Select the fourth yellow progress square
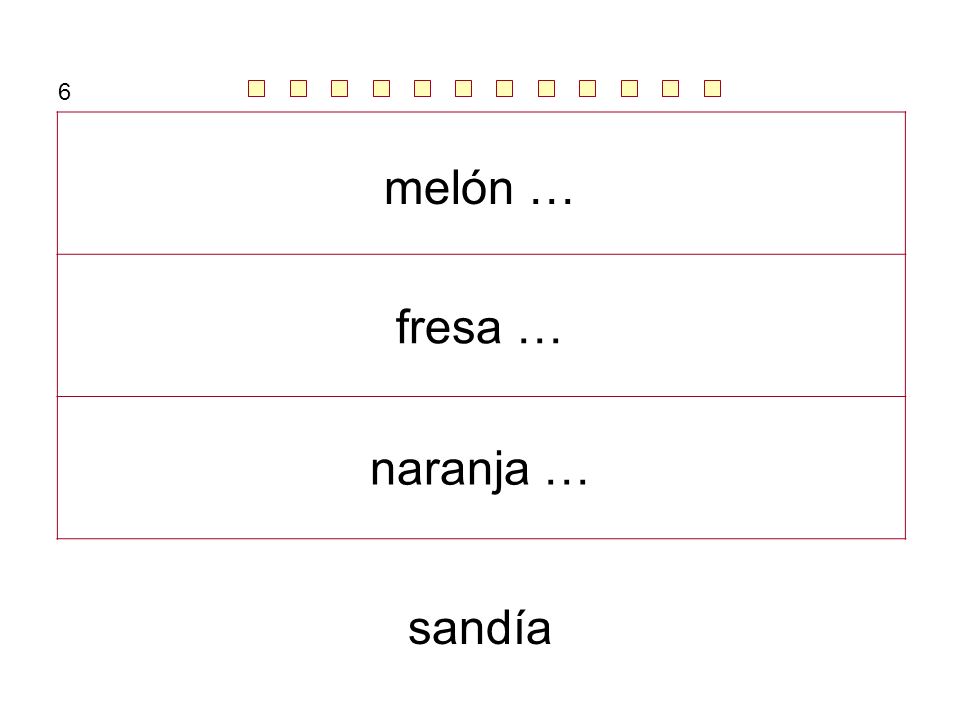Image resolution: width=960 pixels, height=720 pixels. coord(381,89)
